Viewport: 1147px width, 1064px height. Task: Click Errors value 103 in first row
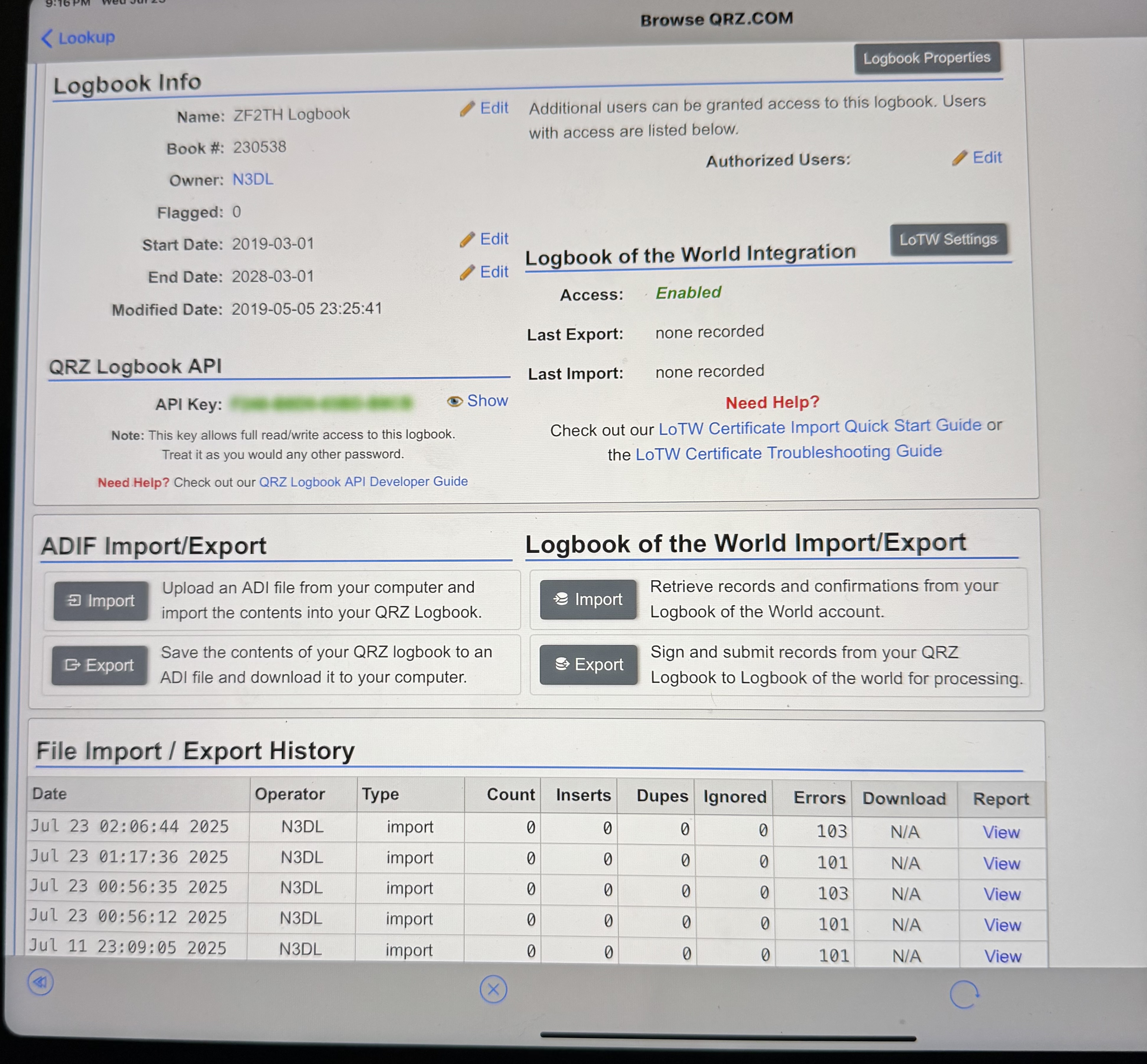coord(832,831)
